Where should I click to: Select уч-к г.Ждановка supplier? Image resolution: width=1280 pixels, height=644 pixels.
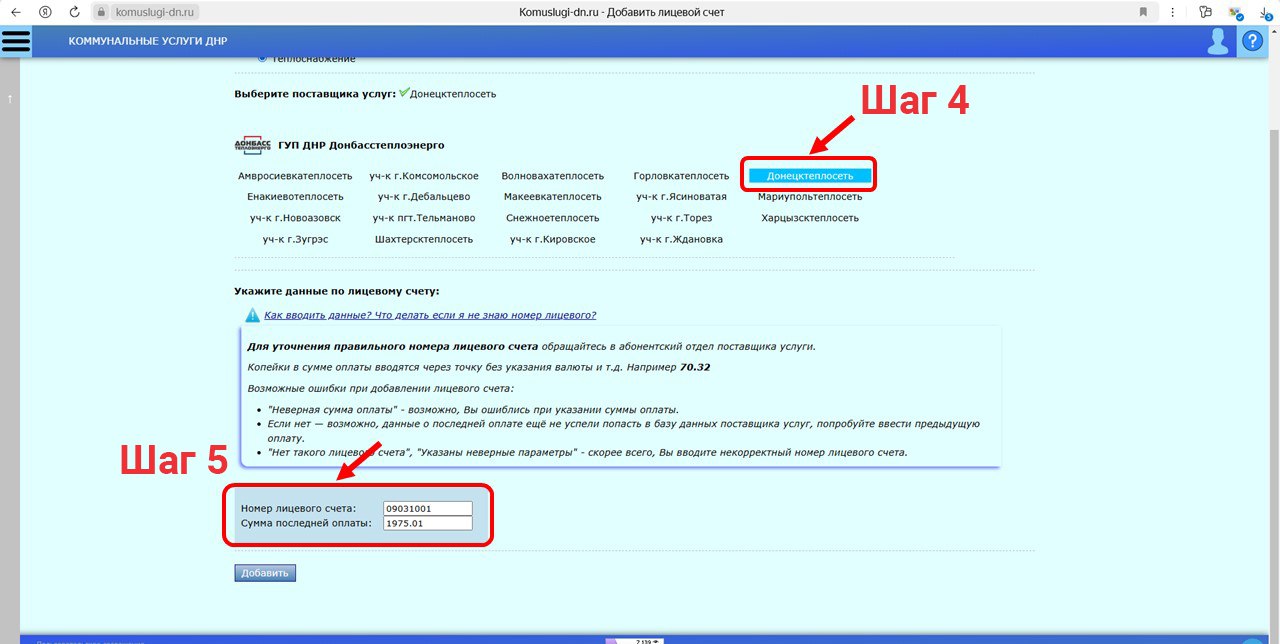681,240
